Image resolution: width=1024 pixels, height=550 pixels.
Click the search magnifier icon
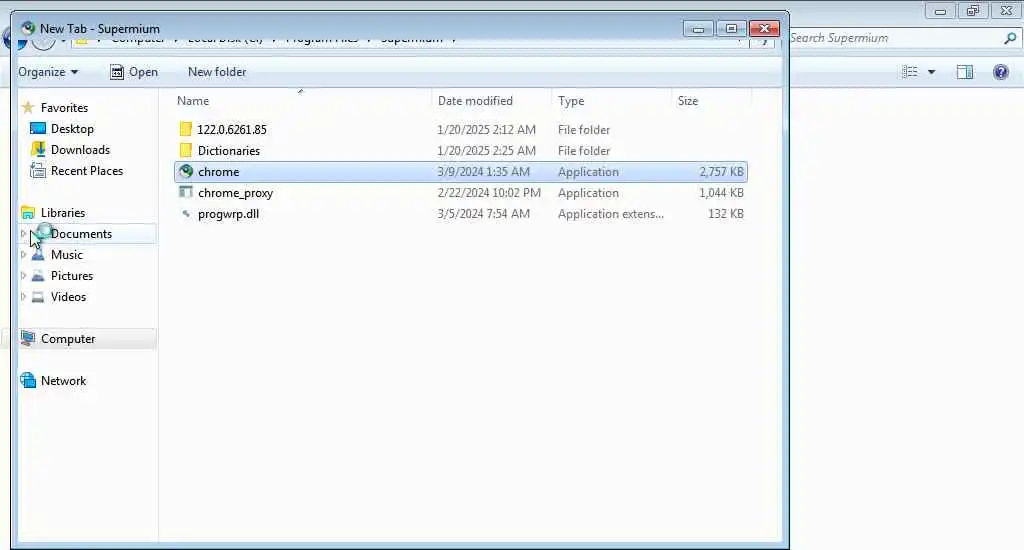coord(1010,38)
